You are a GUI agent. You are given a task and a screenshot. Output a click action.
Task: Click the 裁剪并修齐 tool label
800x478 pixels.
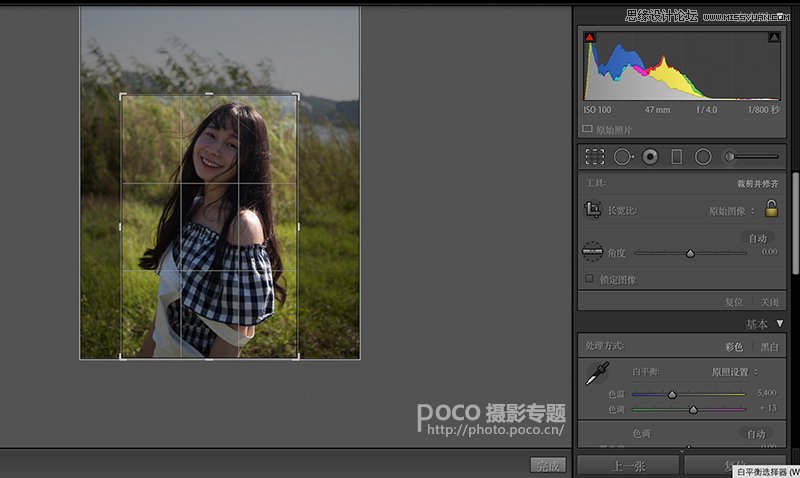pyautogui.click(x=758, y=184)
